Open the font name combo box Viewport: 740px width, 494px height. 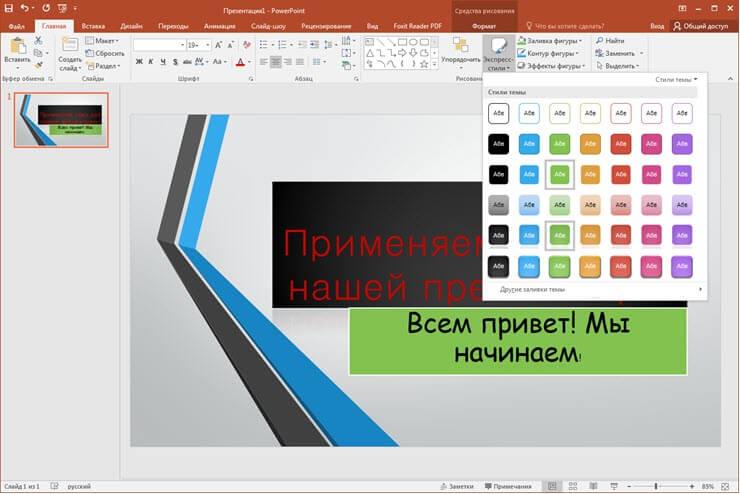pos(159,45)
